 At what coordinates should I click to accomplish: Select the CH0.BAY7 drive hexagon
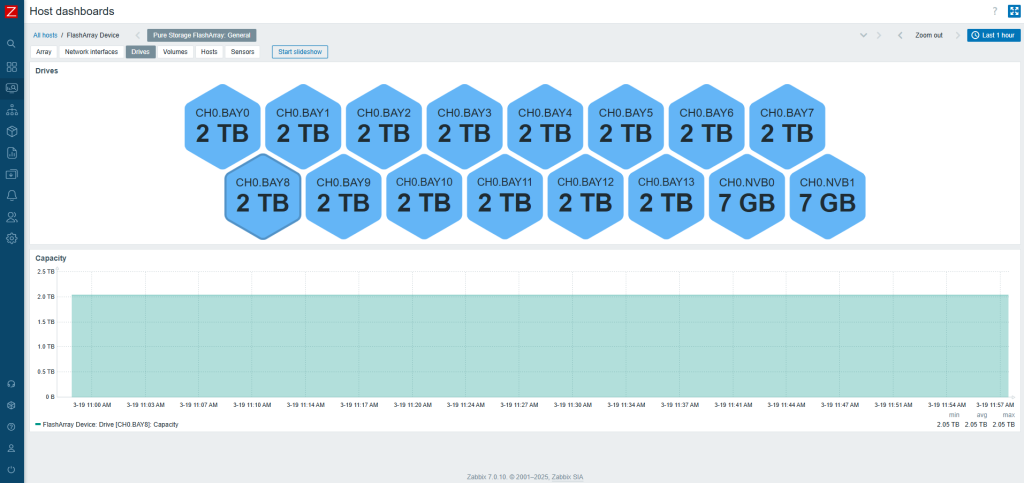point(787,127)
